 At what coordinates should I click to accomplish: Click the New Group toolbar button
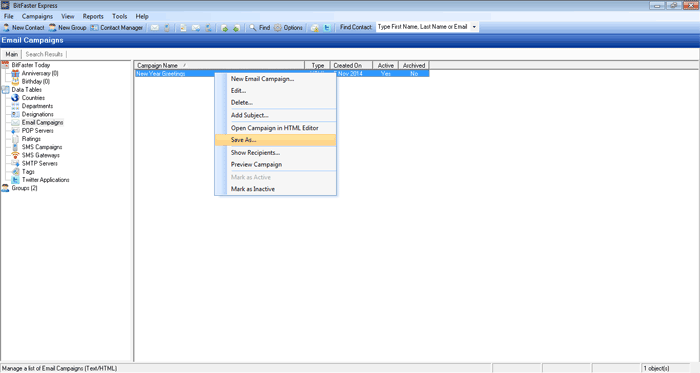click(67, 28)
